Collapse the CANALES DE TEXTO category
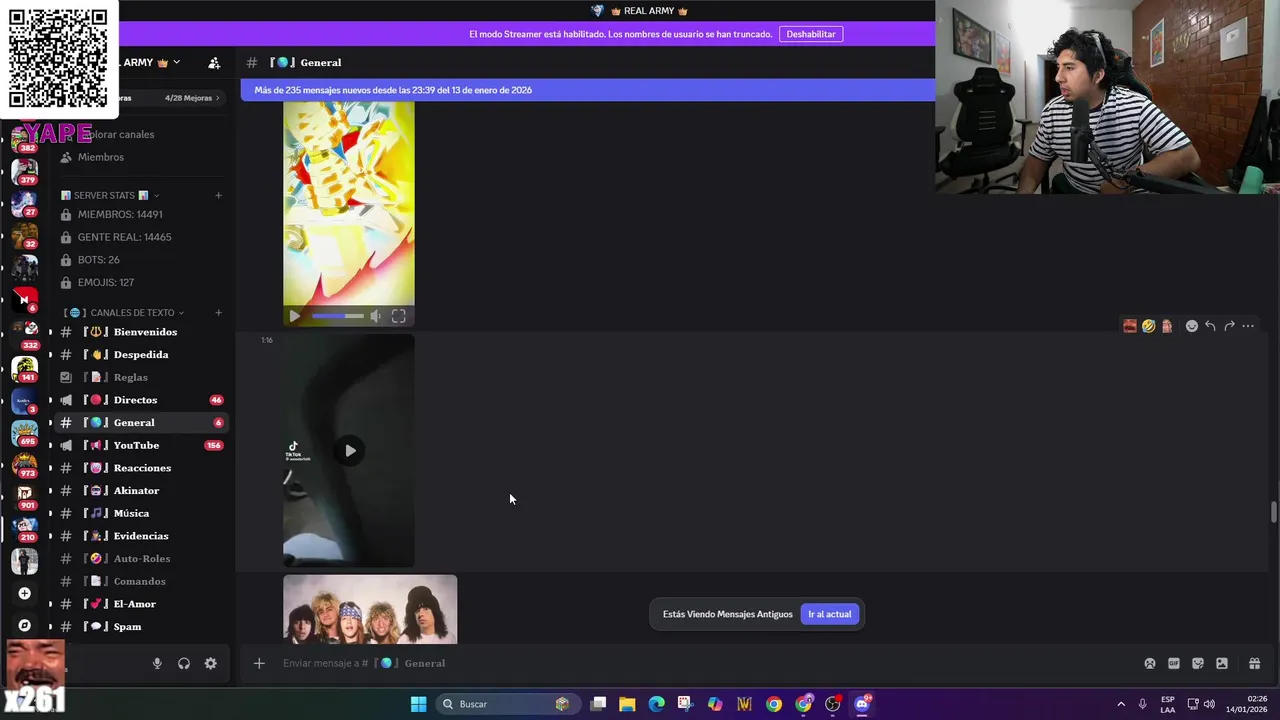This screenshot has height=720, width=1280. (x=181, y=313)
